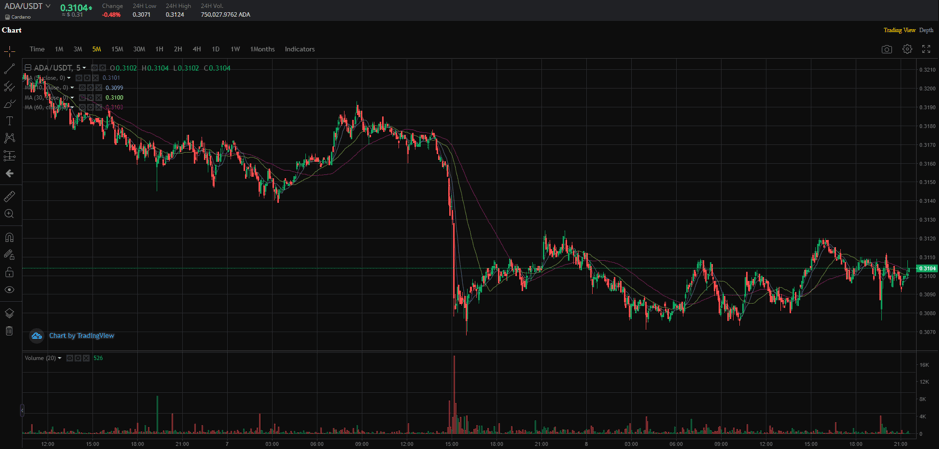Toggle visibility of all drawings eye icon
Screen dimensions: 939x449
pyautogui.click(x=9, y=290)
